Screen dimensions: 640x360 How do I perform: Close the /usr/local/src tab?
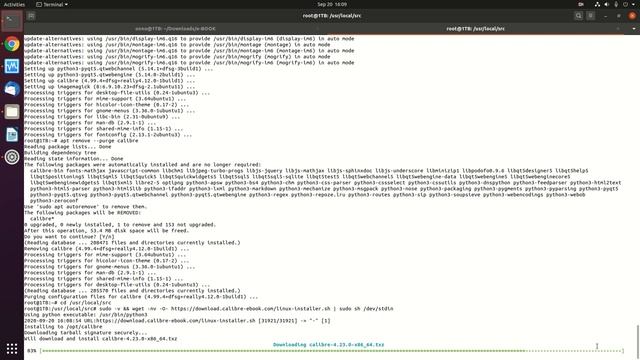coord(618,29)
